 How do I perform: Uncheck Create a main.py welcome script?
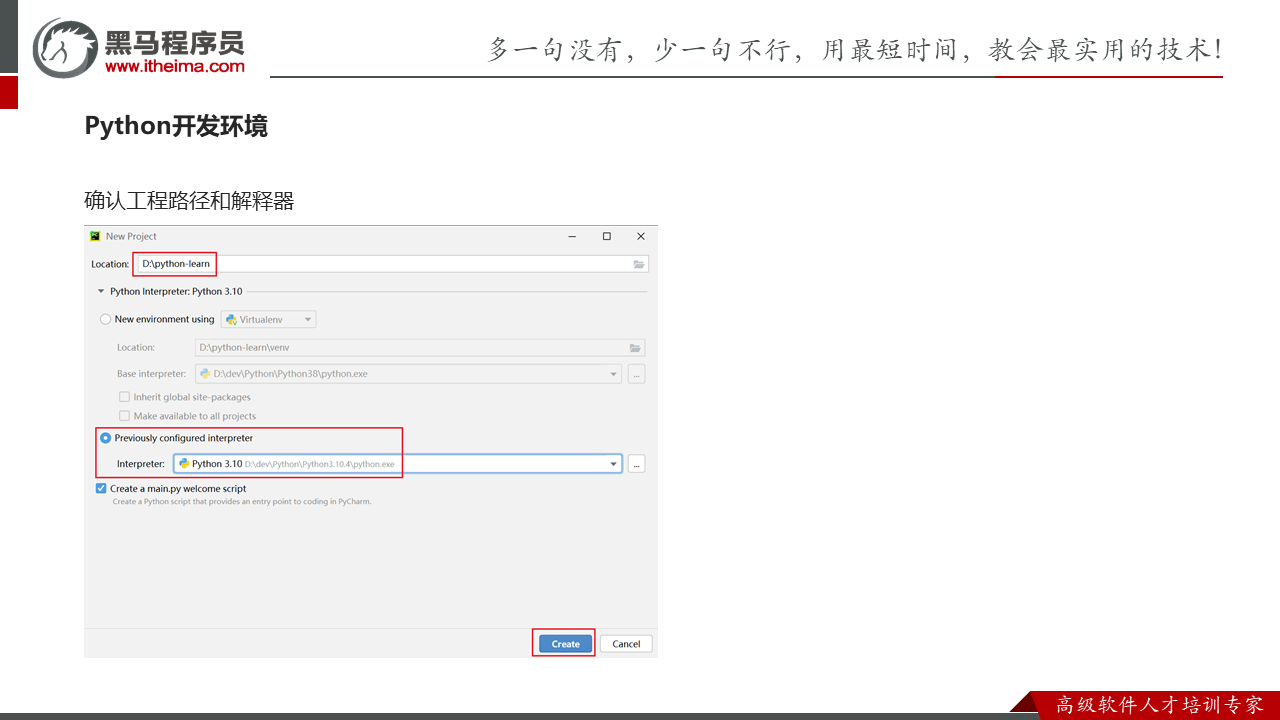coord(101,489)
